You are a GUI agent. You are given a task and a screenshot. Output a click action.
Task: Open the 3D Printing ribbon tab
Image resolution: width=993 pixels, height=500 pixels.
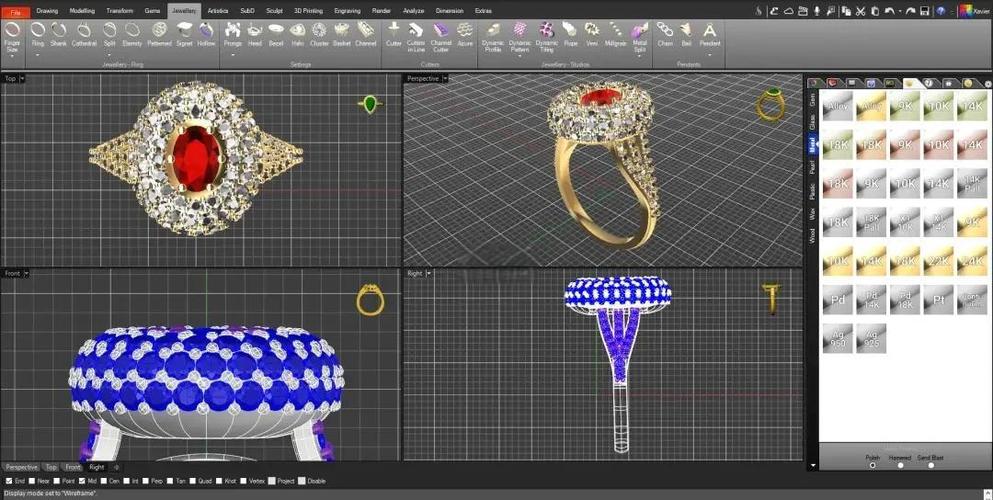(308, 11)
